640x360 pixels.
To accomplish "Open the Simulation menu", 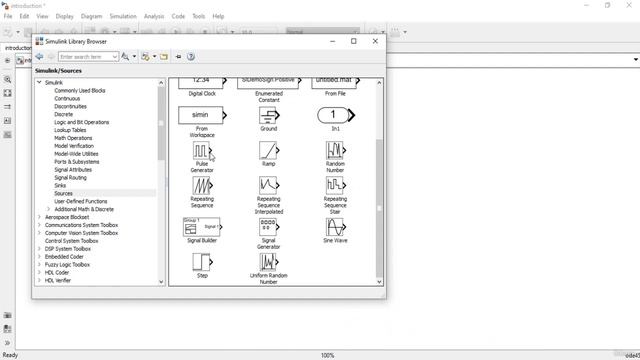I will coord(123,16).
